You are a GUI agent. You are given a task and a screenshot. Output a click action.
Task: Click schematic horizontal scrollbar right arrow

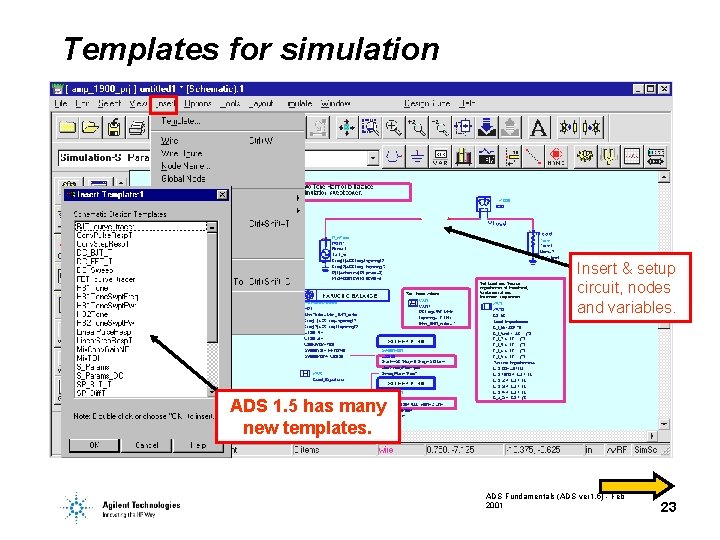click(652, 435)
